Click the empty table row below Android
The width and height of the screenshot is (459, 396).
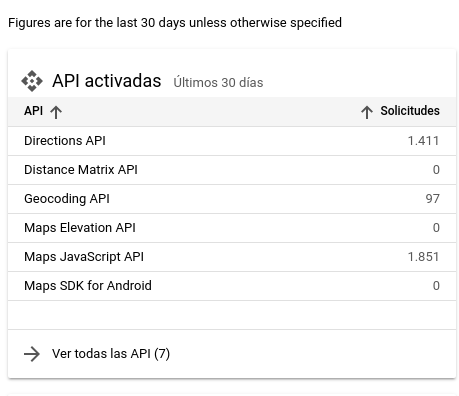[x=232, y=315]
